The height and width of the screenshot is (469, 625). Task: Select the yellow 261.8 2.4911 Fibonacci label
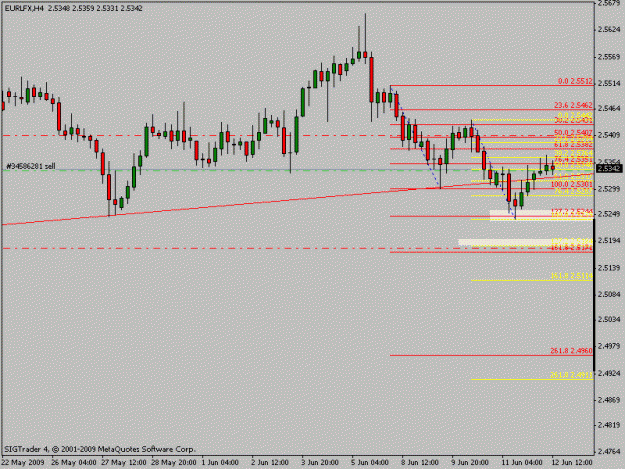click(572, 375)
